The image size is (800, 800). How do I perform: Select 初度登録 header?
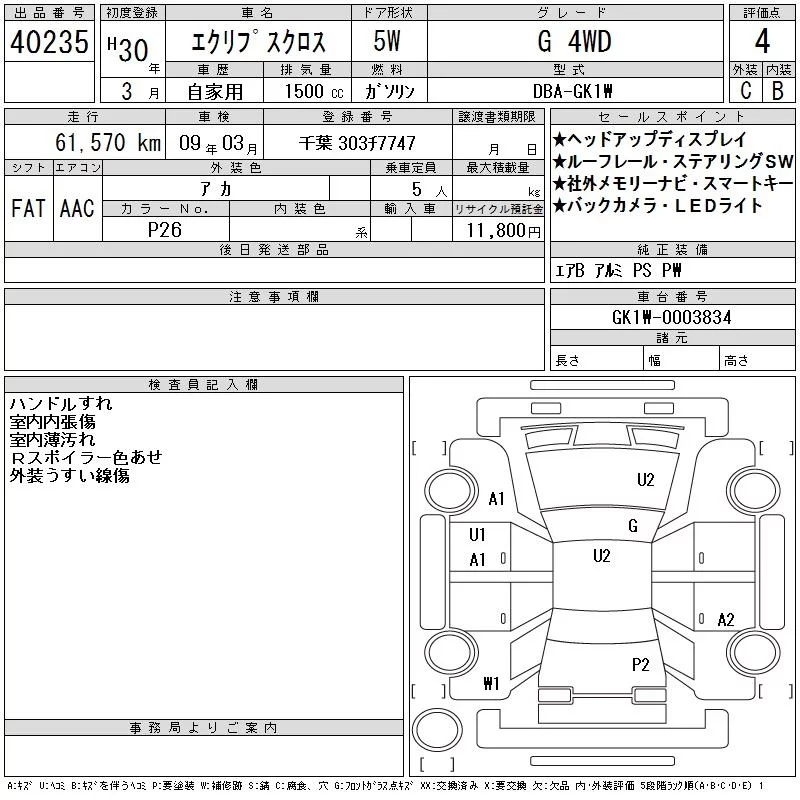pos(132,13)
